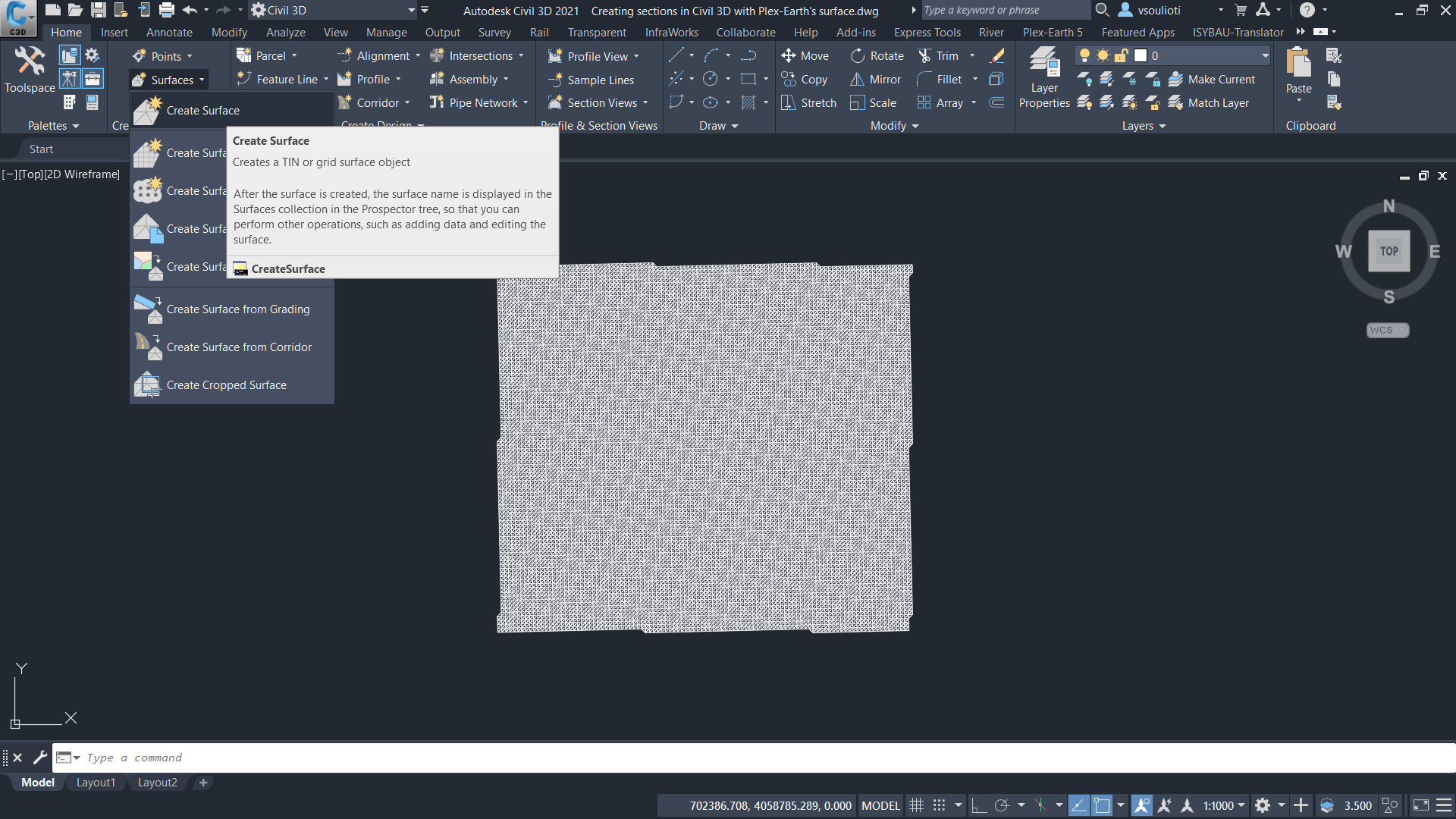Select the Circle draw tool
Viewport: 1456px width, 819px height.
pyautogui.click(x=711, y=80)
